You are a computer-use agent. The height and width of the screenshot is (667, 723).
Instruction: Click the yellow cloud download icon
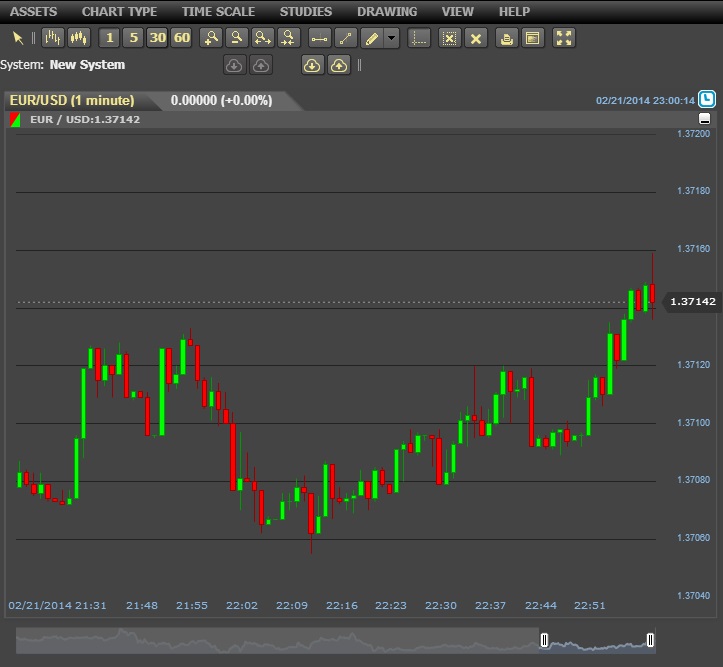[x=313, y=65]
